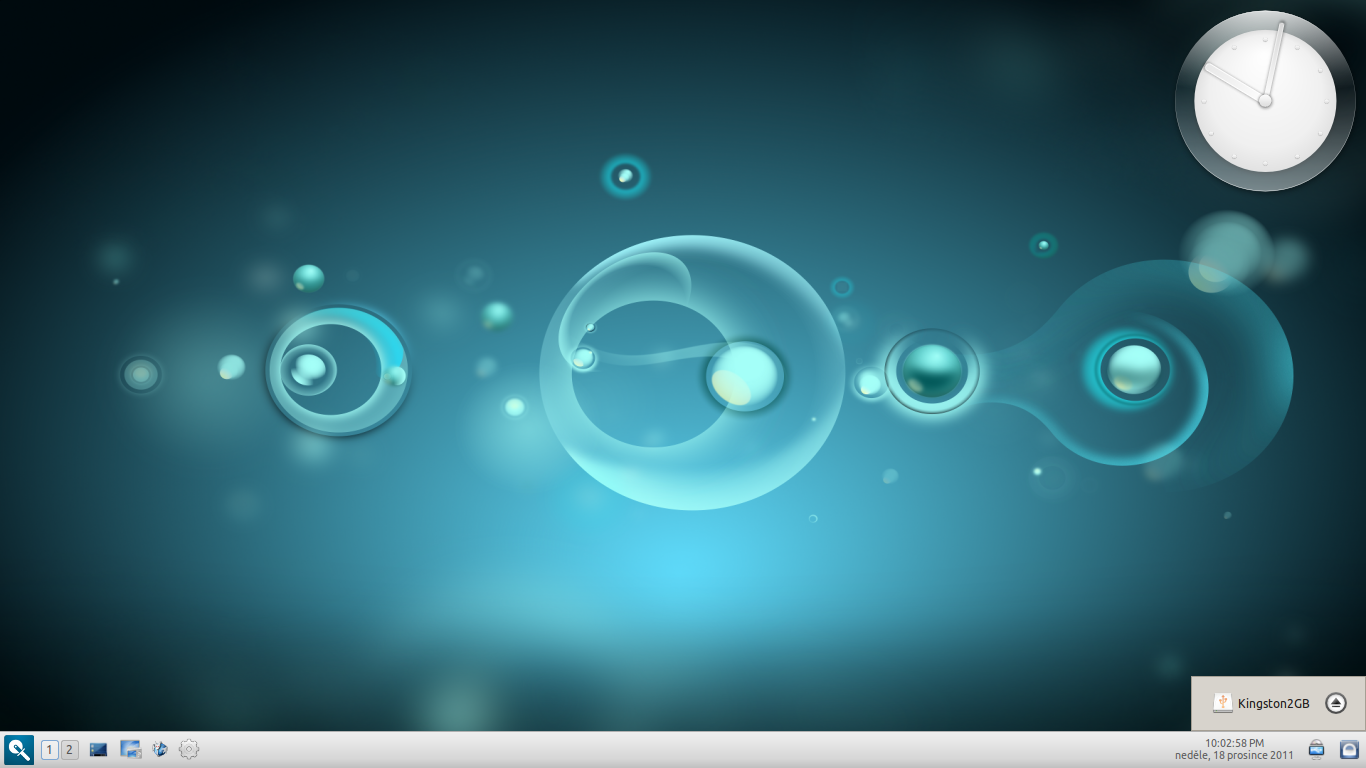Click the dark monitor icon in the panel
Viewport: 1366px width, 768px height.
pyautogui.click(x=98, y=749)
